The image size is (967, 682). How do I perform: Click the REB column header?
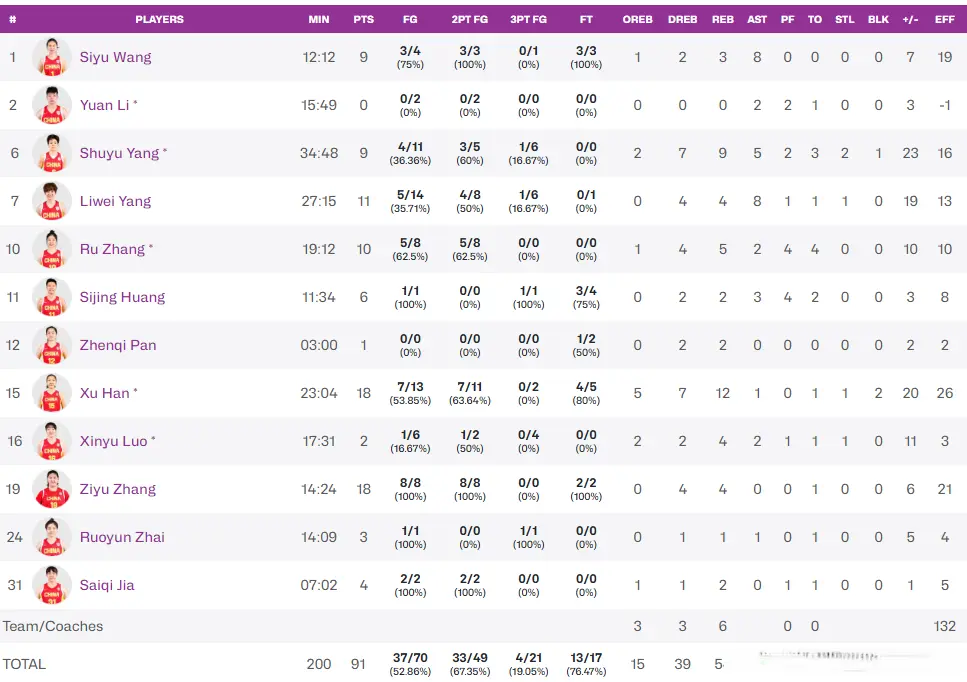(x=722, y=19)
